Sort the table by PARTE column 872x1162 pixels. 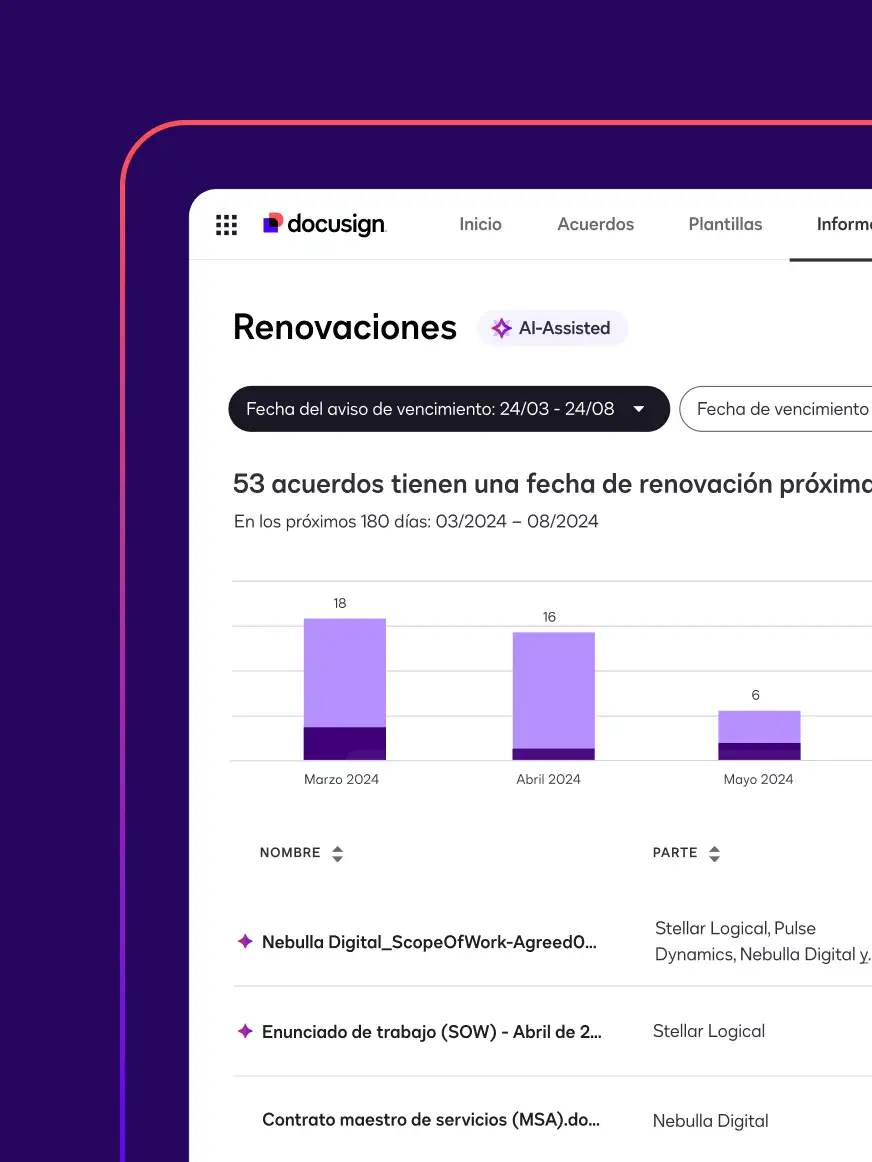714,853
